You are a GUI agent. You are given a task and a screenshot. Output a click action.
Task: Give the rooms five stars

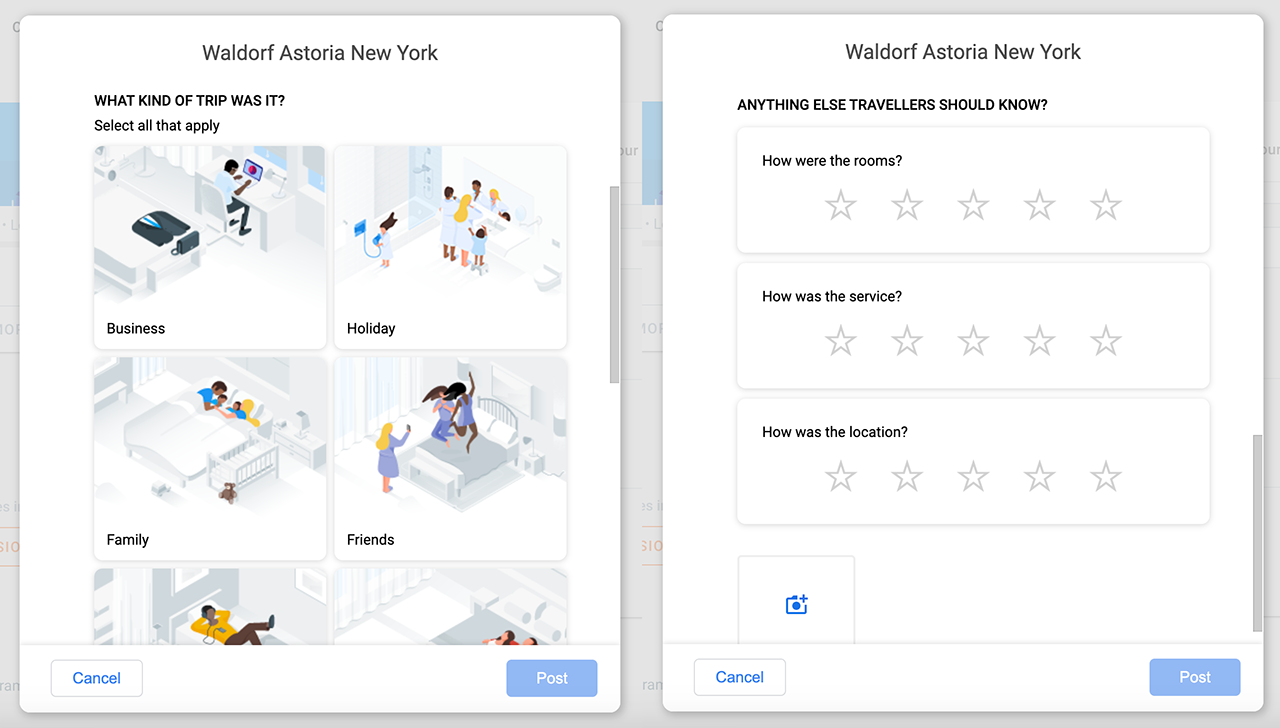click(1106, 206)
